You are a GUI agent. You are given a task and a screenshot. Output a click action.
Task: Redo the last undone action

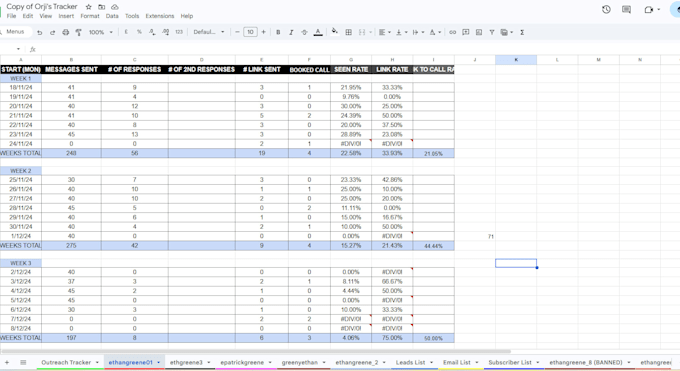point(52,32)
